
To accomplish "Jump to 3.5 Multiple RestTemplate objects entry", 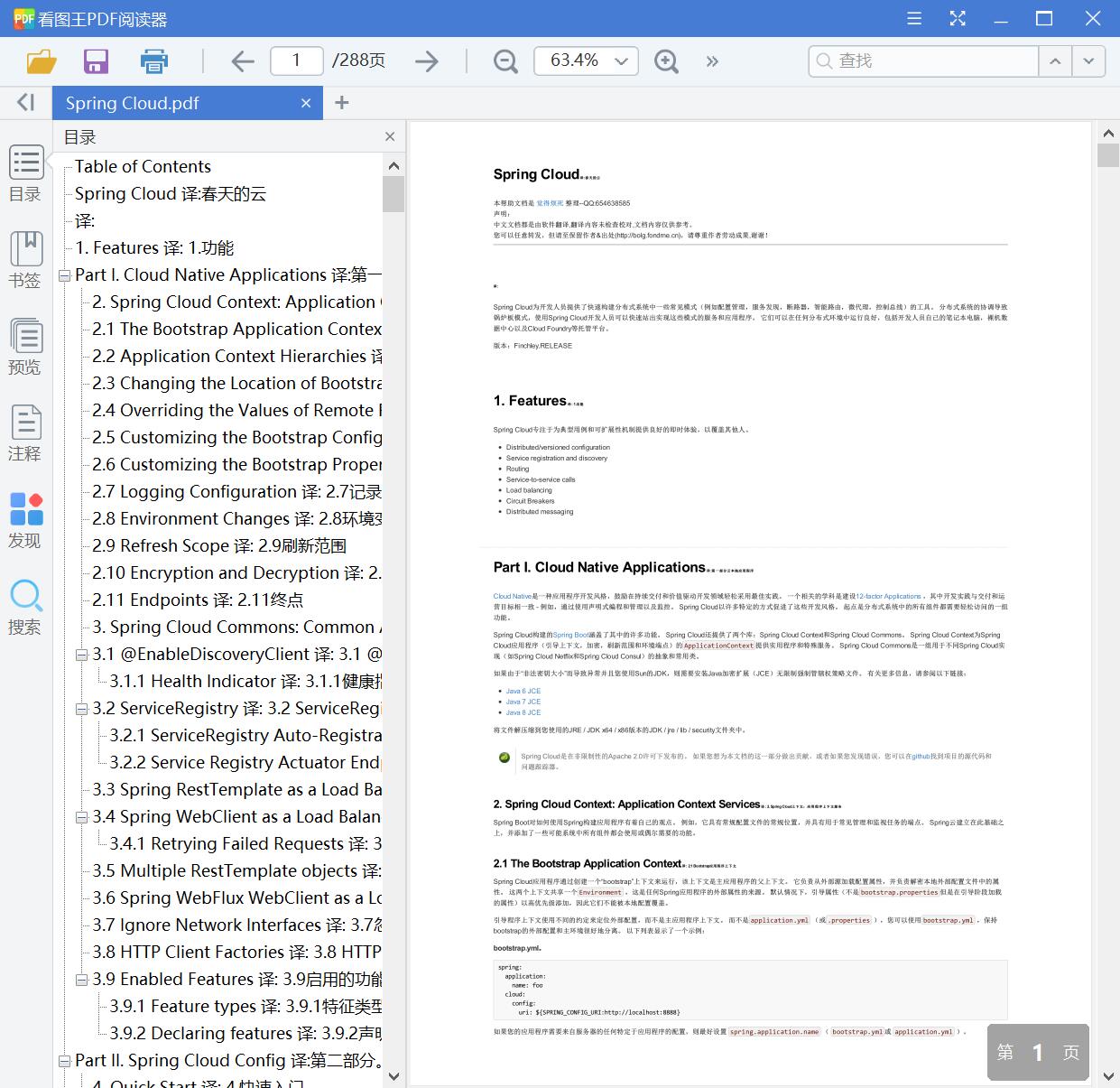I will [236, 870].
